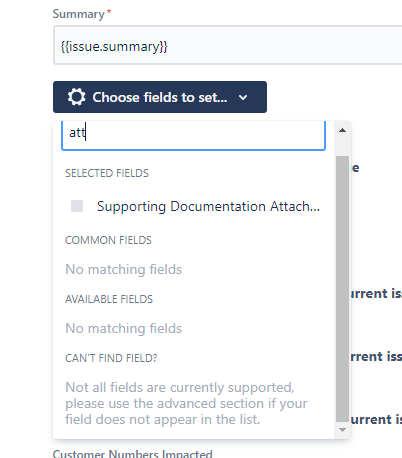Click the COMMON FIELDS section header
Image resolution: width=402 pixels, height=458 pixels.
[108, 240]
